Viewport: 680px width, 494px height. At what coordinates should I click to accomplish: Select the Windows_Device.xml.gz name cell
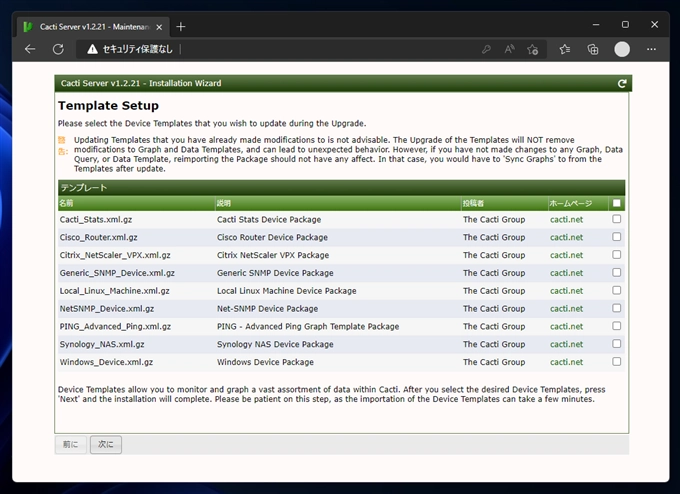[106, 362]
